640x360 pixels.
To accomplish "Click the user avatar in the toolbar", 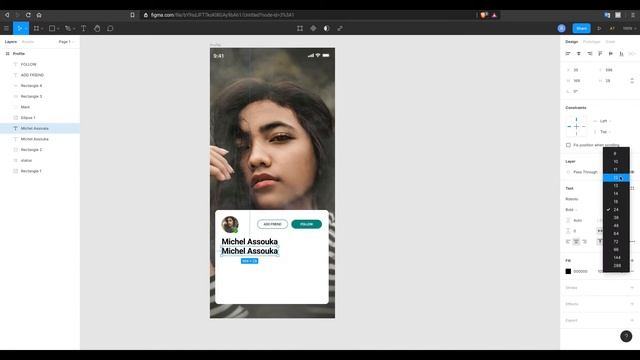I will click(x=562, y=28).
